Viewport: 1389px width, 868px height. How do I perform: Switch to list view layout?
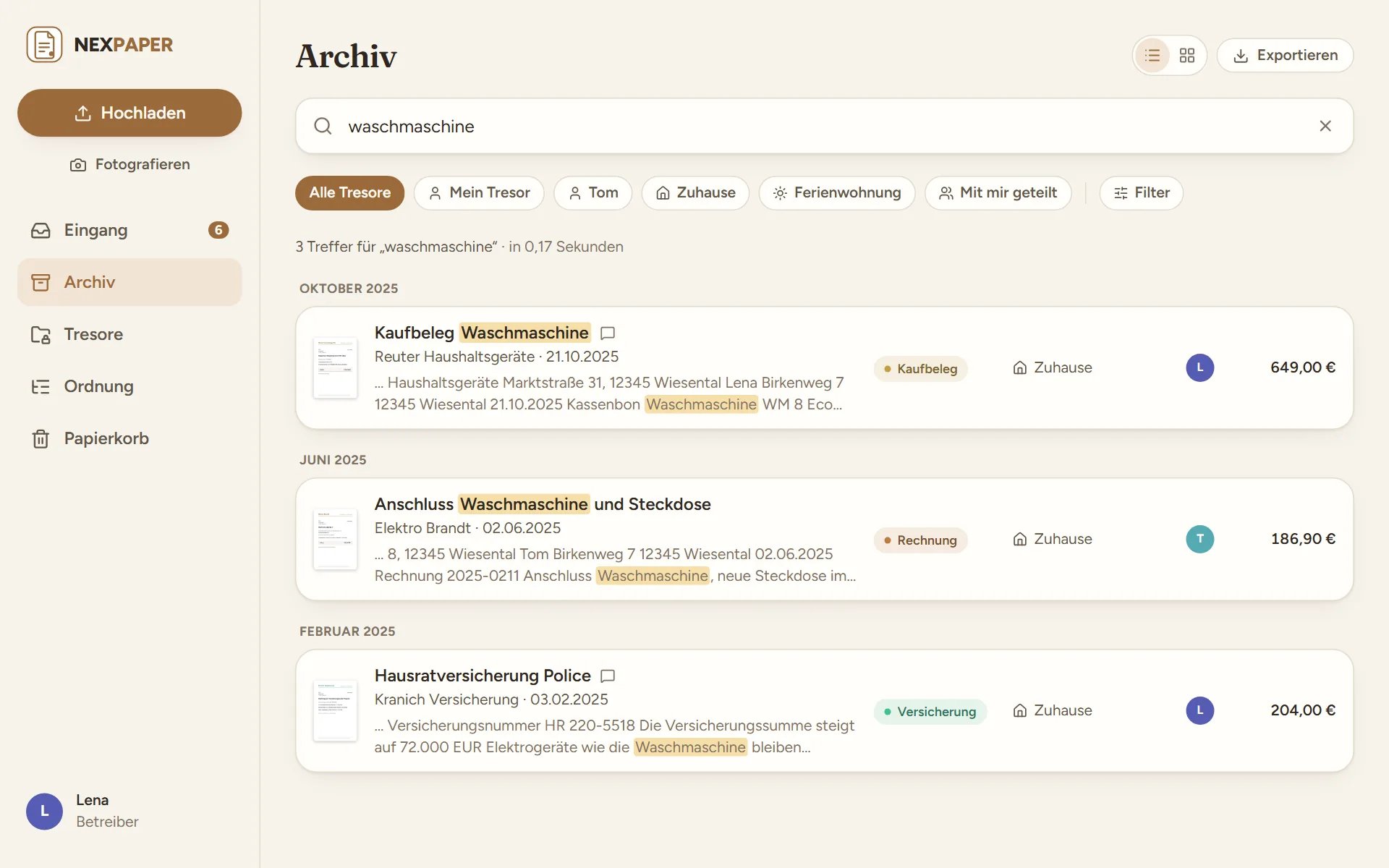click(1152, 55)
